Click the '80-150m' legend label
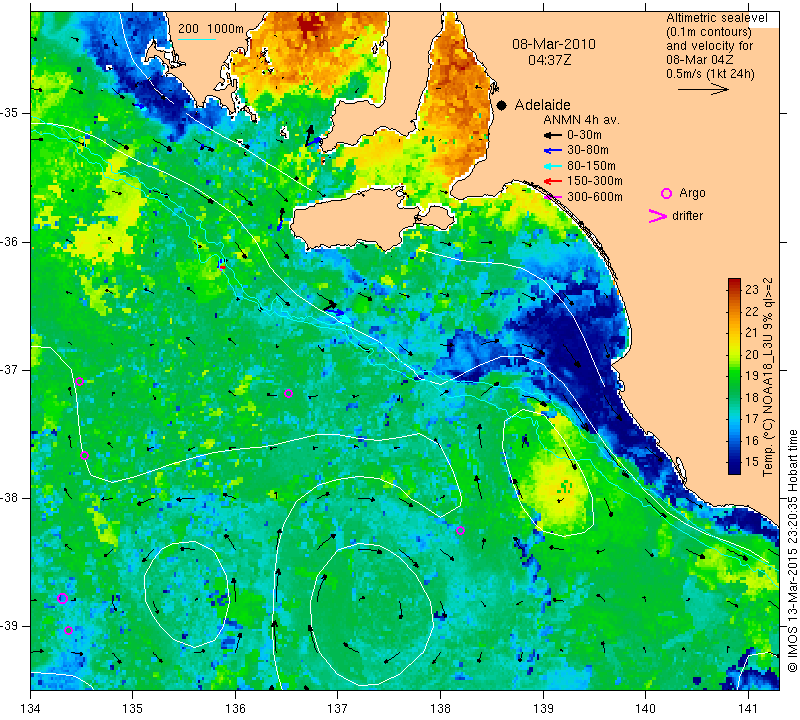 click(x=591, y=166)
